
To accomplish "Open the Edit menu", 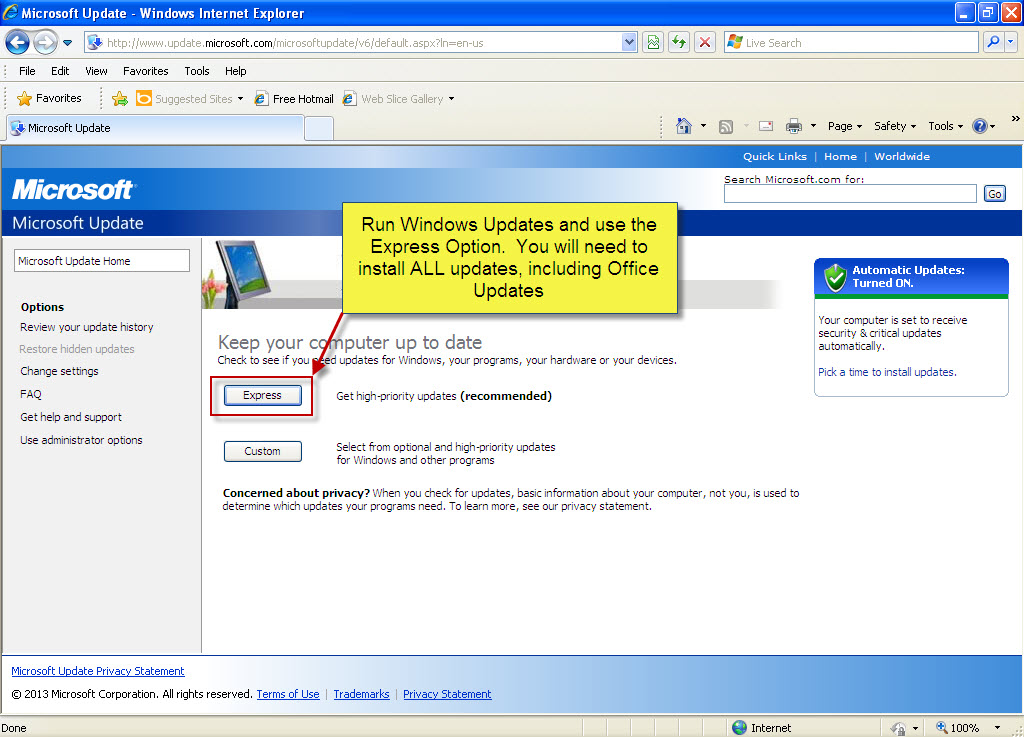I will point(60,71).
